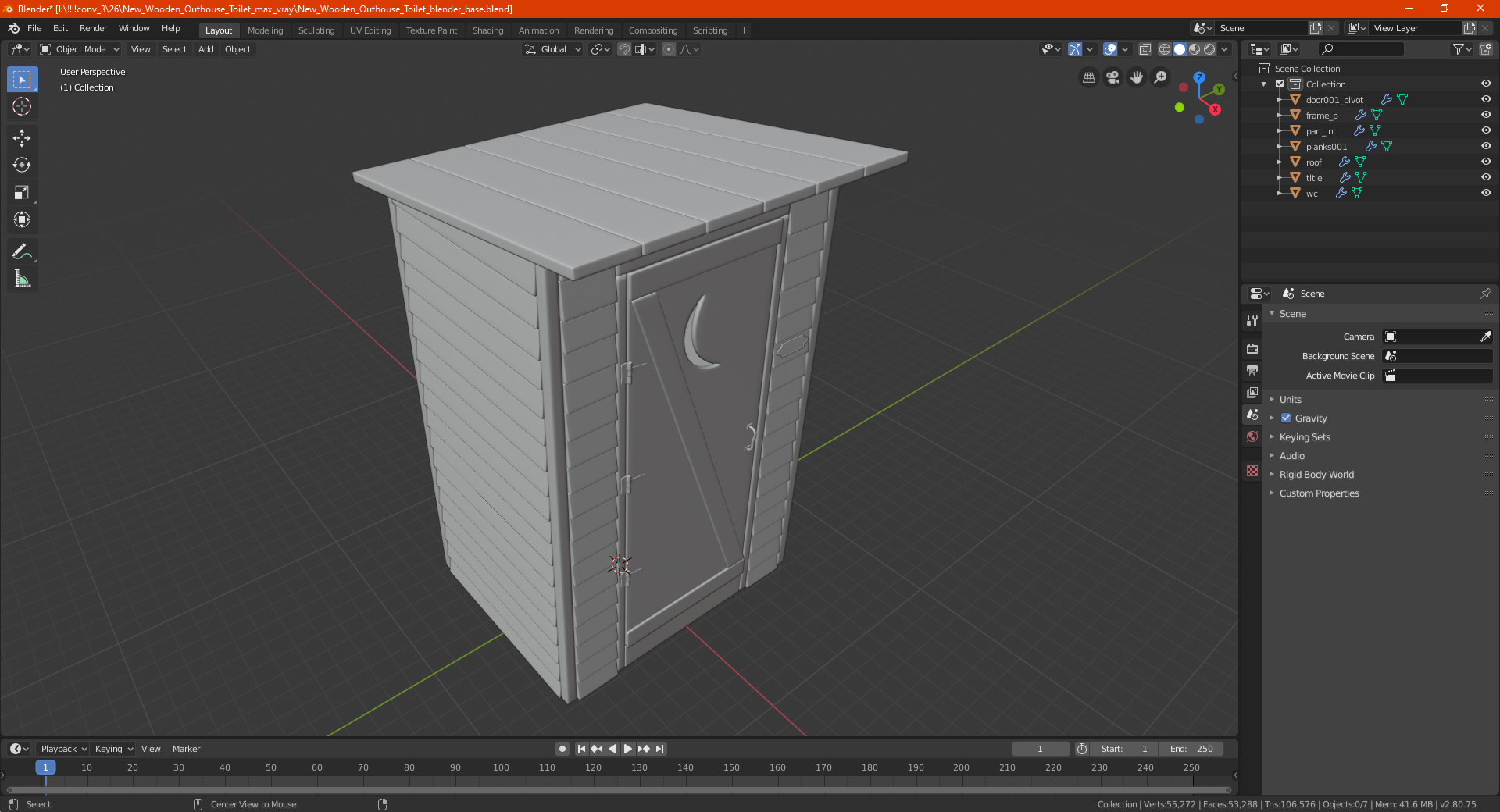Viewport: 1500px width, 812px height.
Task: Open the World properties tab
Action: point(1252,436)
